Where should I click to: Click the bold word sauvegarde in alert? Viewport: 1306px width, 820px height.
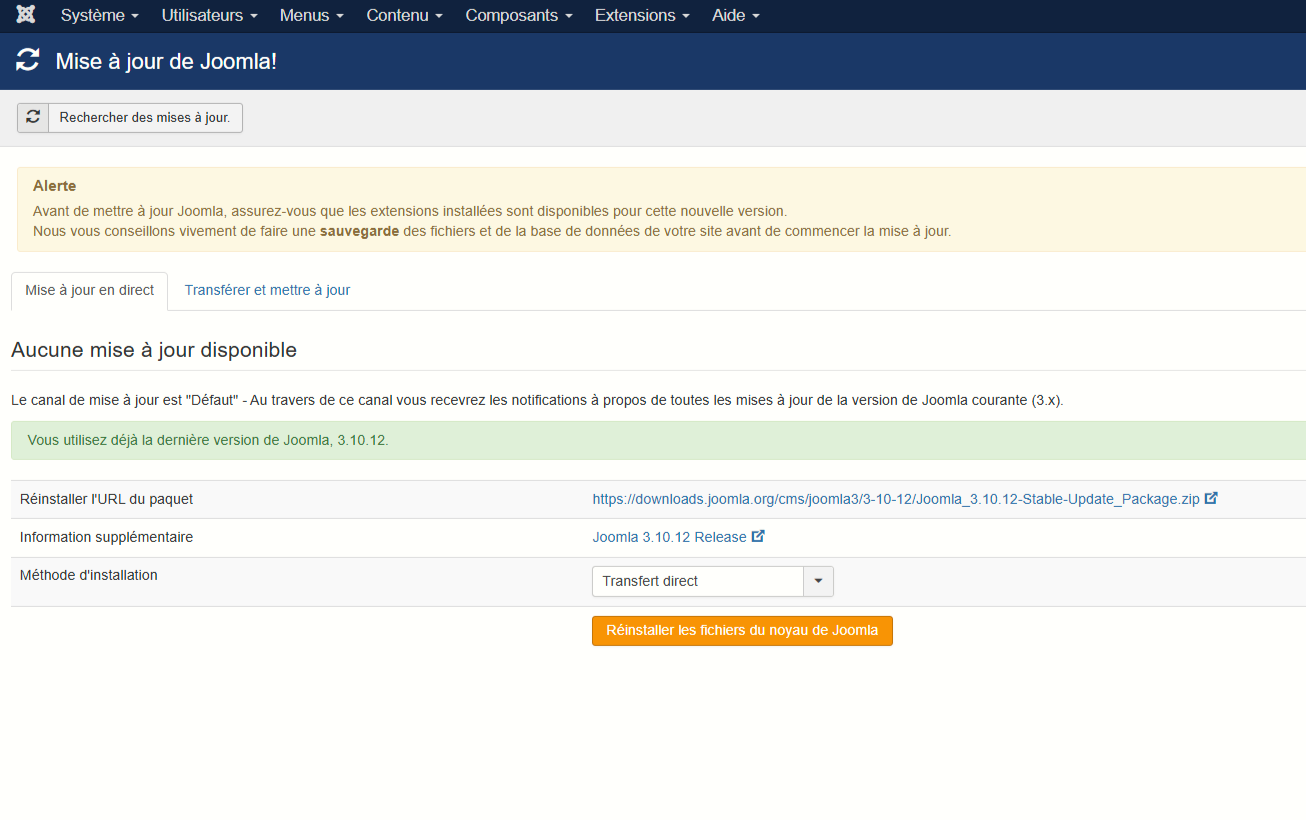[359, 231]
